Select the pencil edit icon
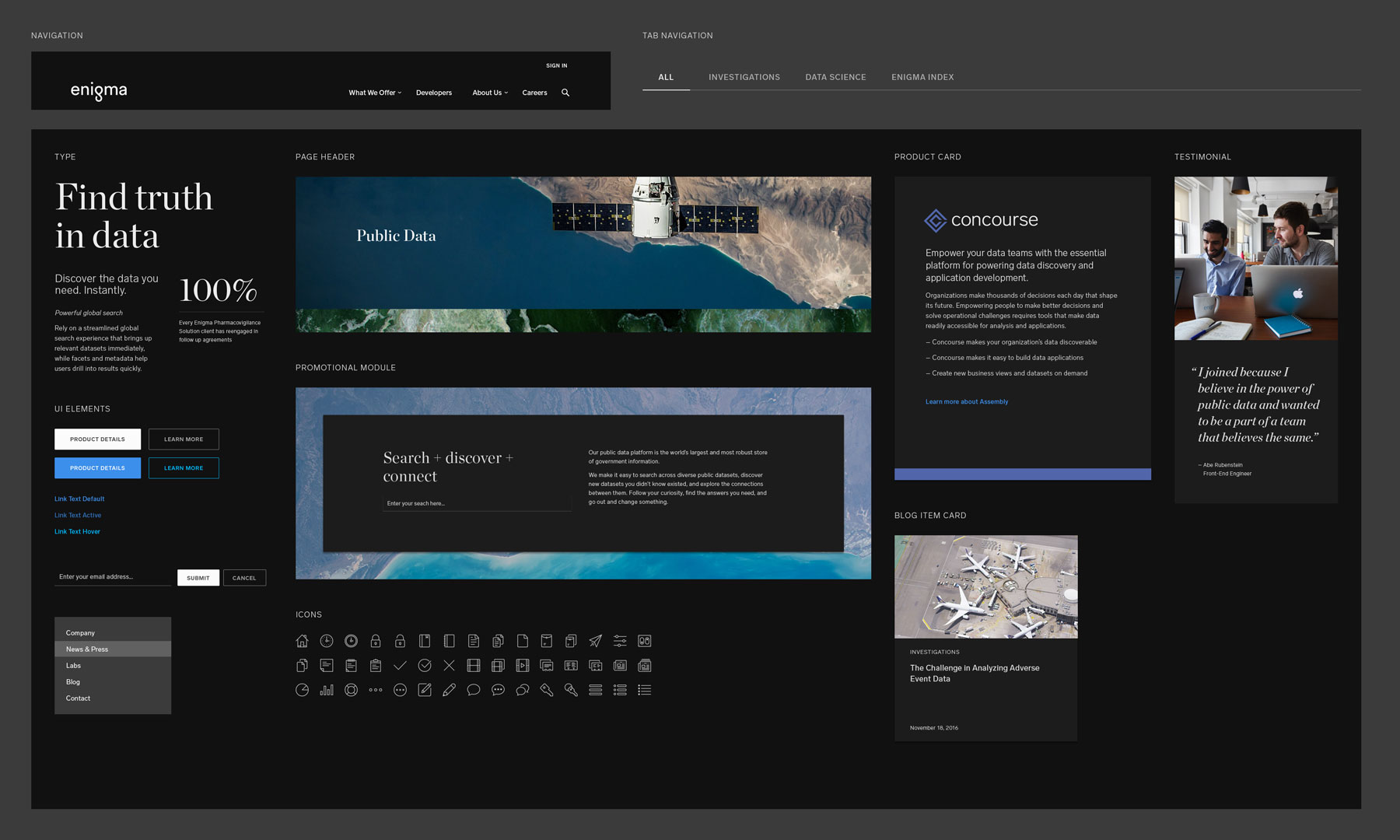Screen dimensions: 1400x840 coord(449,689)
